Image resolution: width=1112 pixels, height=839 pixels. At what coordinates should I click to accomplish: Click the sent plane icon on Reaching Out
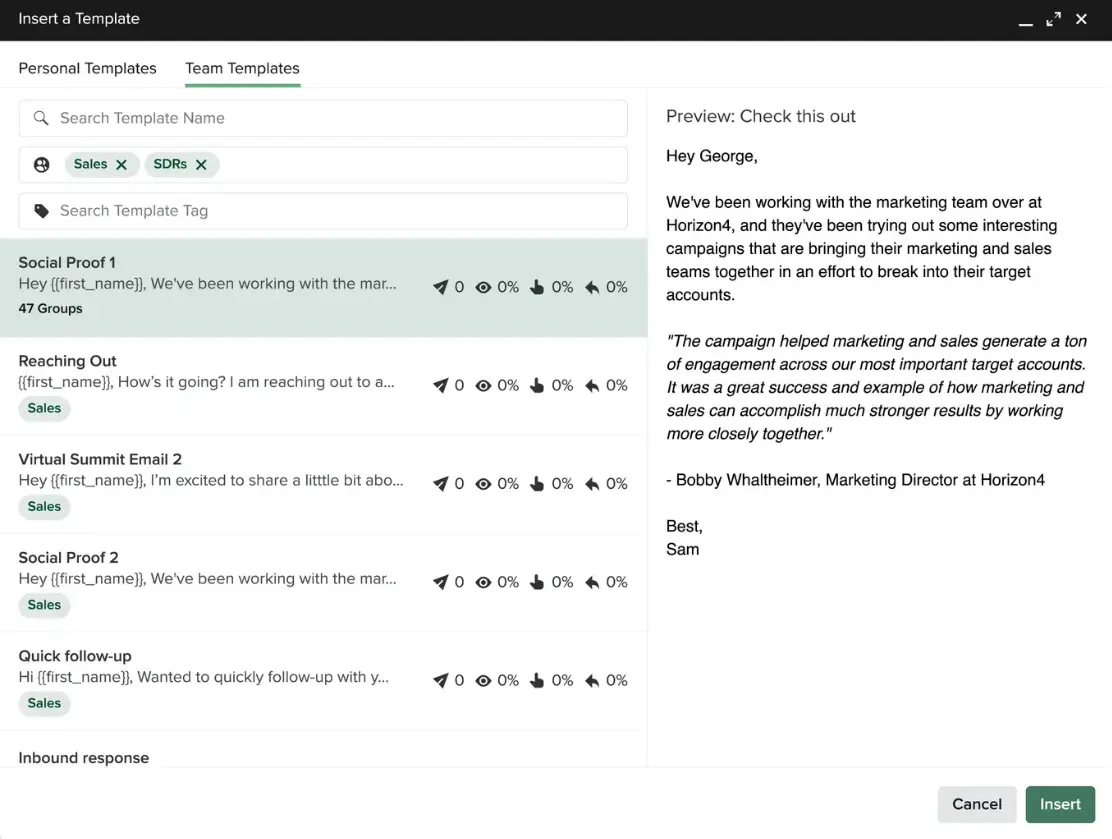coord(440,385)
